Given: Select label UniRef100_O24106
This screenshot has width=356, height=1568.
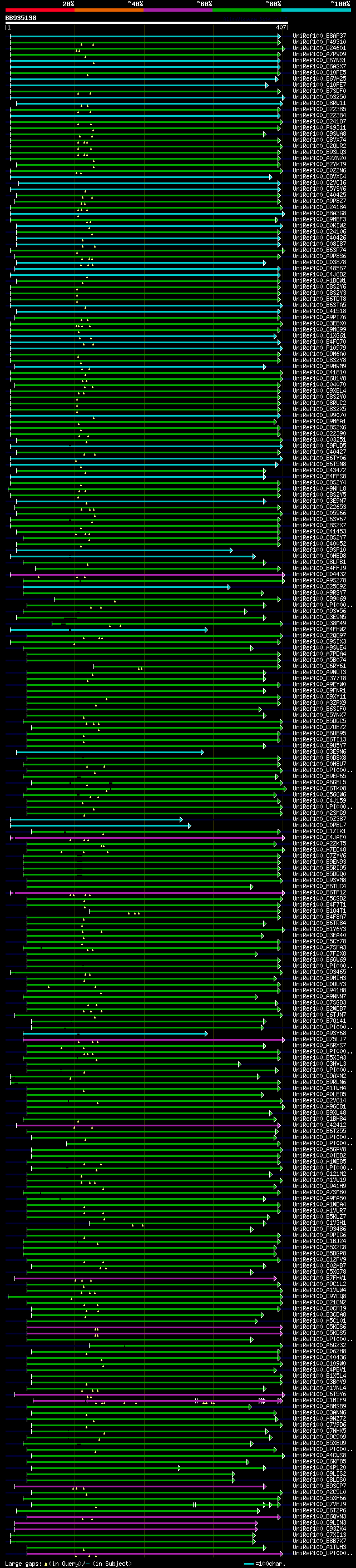Looking at the screenshot, I should coord(319,231).
